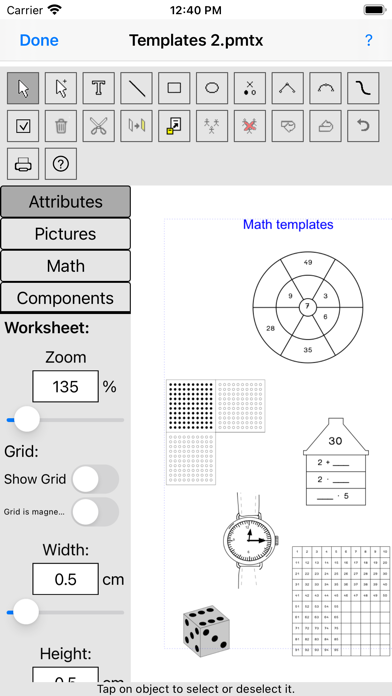Select the hundreds chart number table
The image size is (392, 696).
pyautogui.click(x=342, y=601)
